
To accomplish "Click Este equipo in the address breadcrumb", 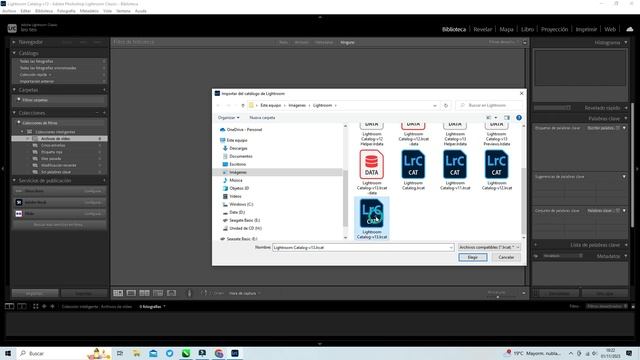I will [271, 105].
